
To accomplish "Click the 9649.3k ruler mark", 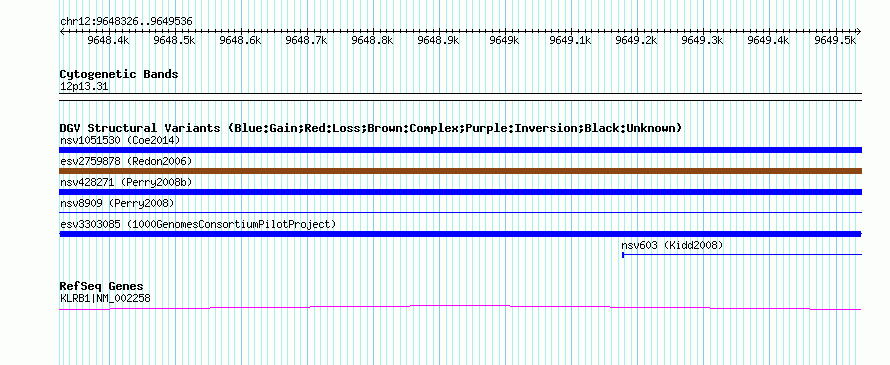I will [x=703, y=40].
